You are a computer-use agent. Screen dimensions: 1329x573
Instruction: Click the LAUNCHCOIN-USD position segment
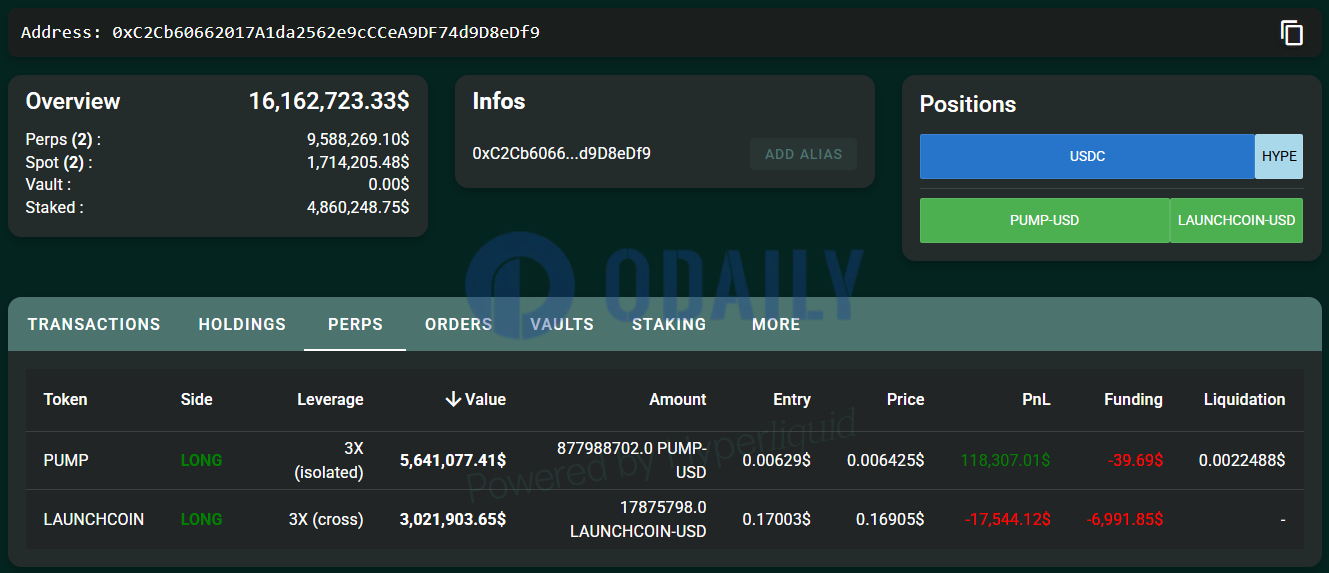coord(1236,220)
